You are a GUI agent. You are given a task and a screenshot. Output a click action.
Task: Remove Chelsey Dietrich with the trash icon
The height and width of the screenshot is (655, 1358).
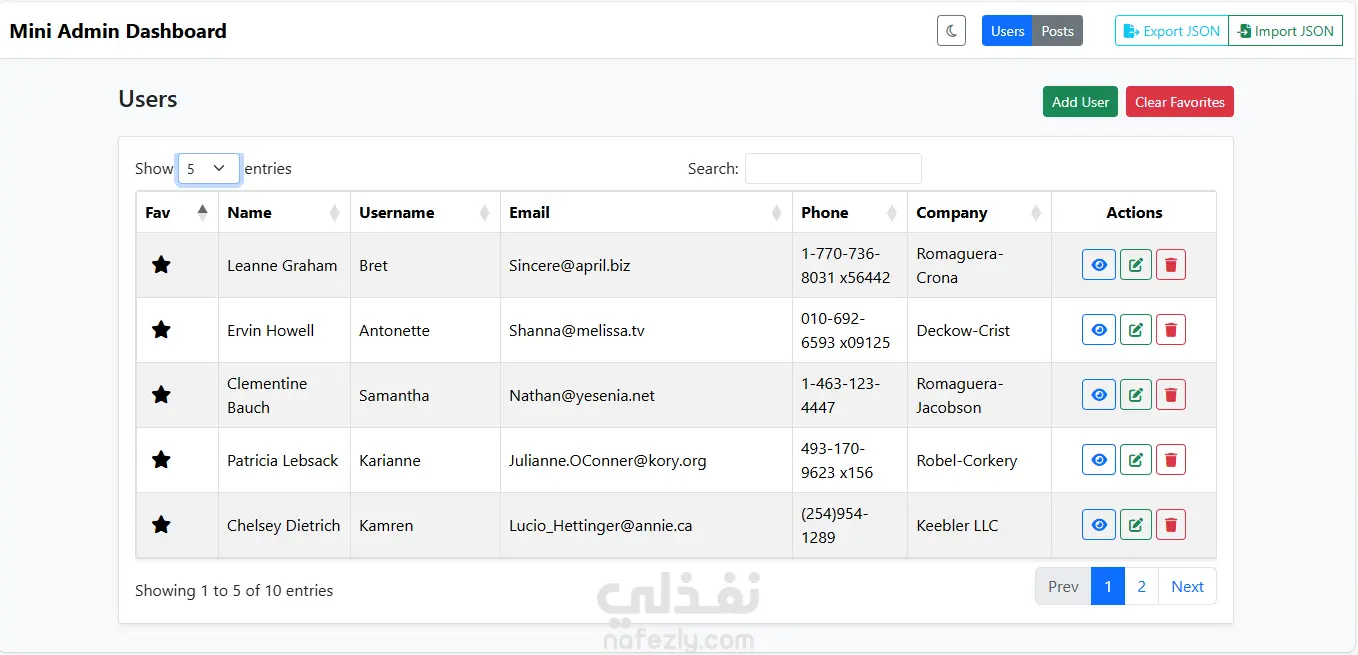[x=1171, y=525]
